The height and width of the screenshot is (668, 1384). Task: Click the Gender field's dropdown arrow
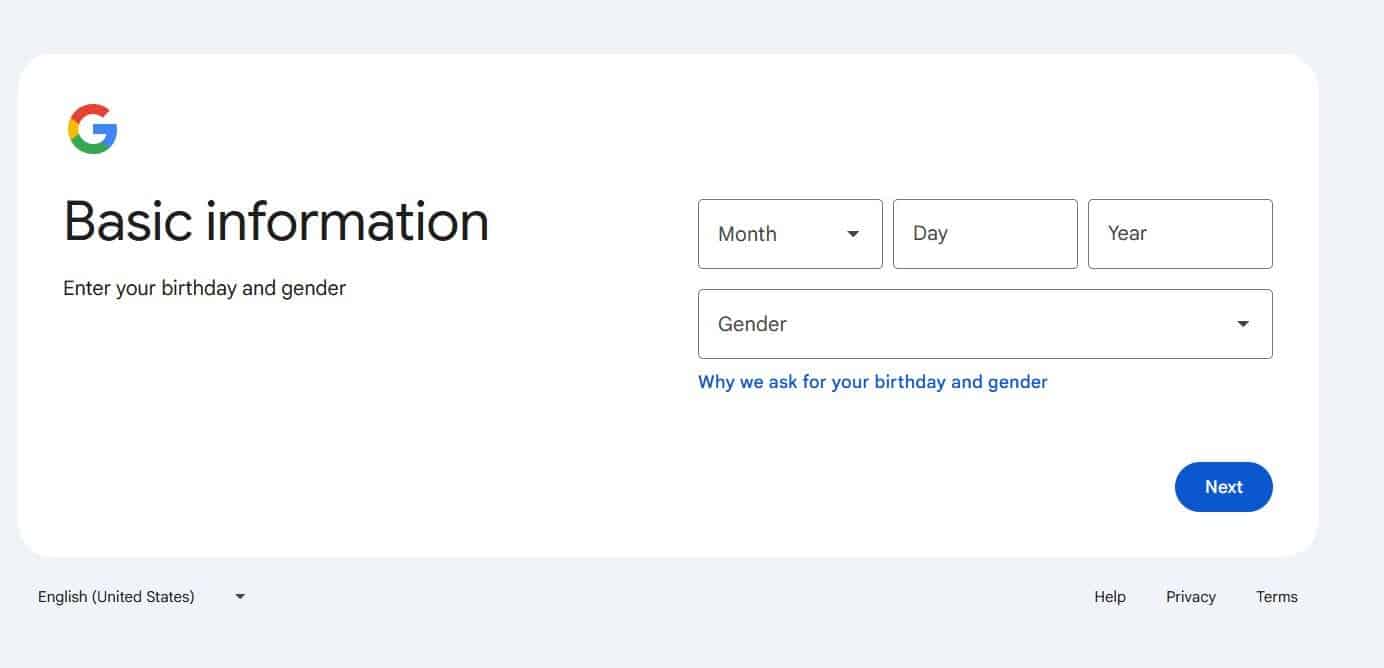[x=1243, y=324]
